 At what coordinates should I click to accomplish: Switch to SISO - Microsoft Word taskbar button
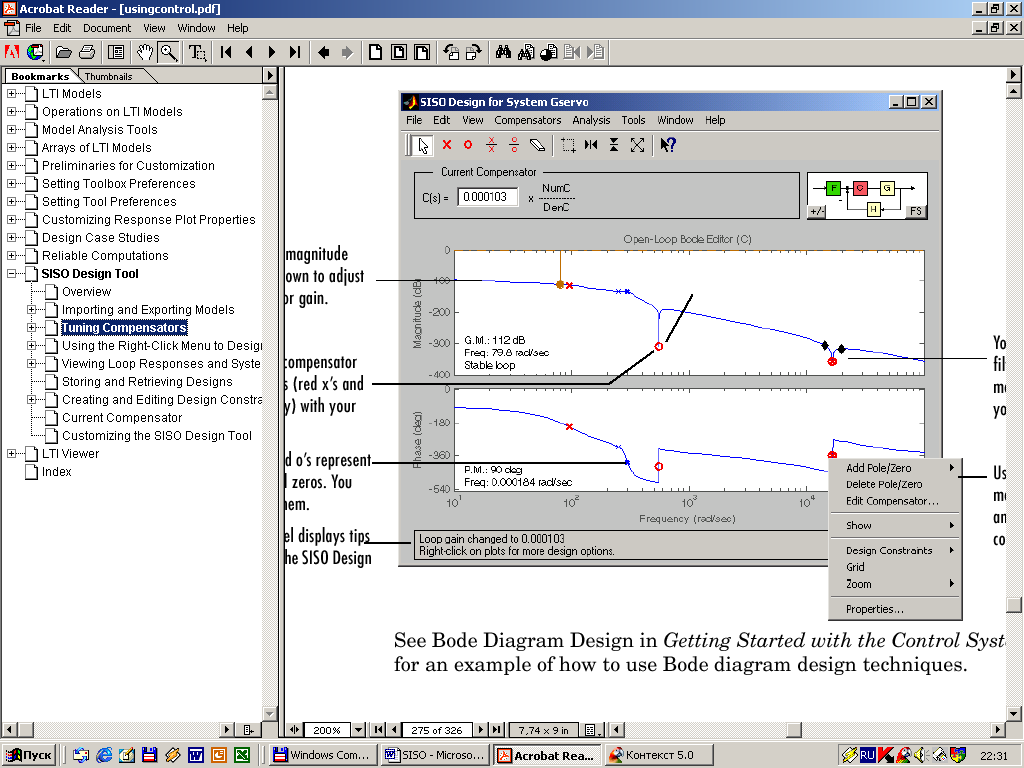[435, 755]
